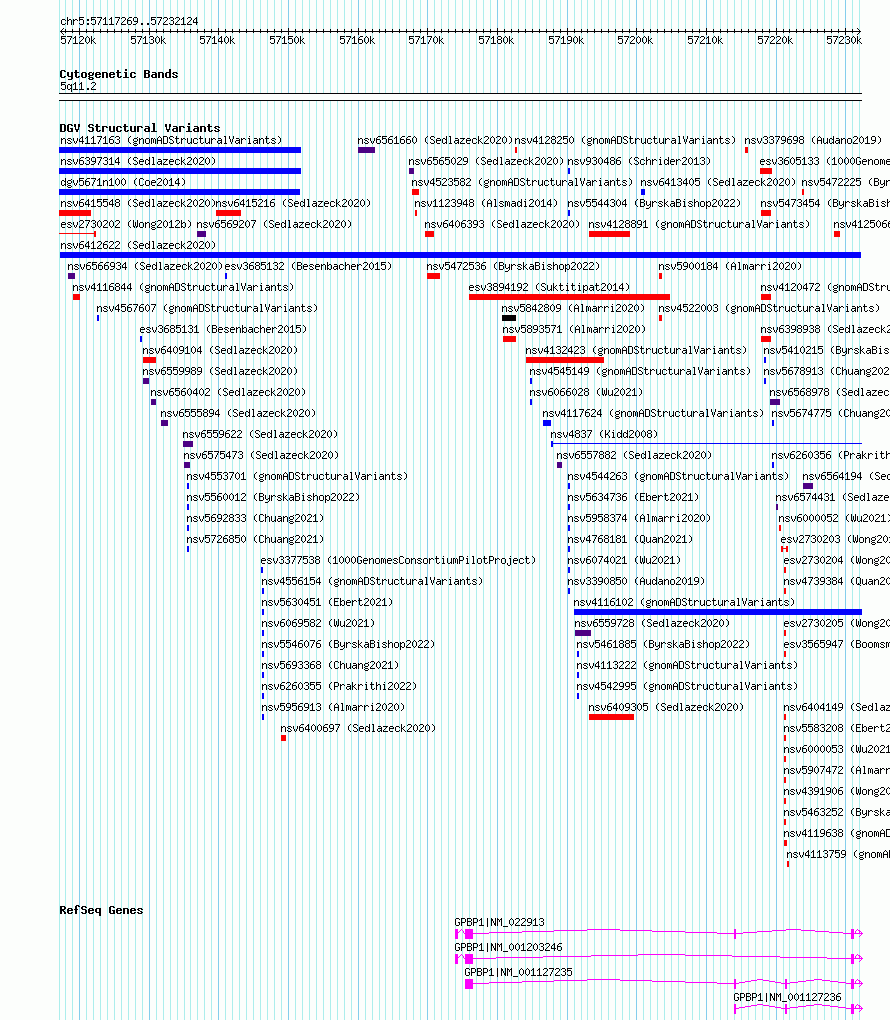Click nsv6559622 (Sedlazeck2020) label
The height and width of the screenshot is (1020, 890).
(260, 435)
